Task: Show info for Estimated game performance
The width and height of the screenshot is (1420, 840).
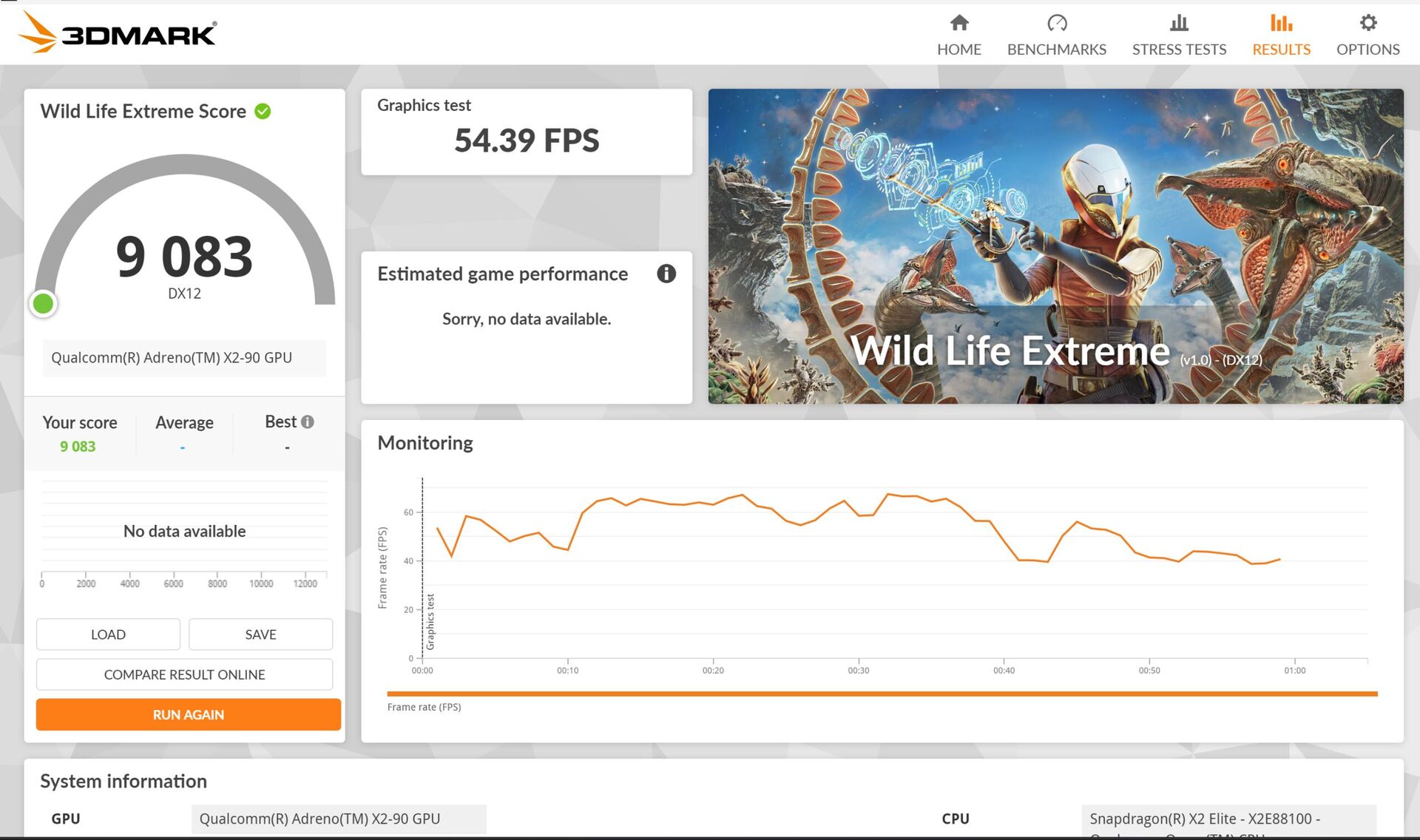Action: pos(666,274)
